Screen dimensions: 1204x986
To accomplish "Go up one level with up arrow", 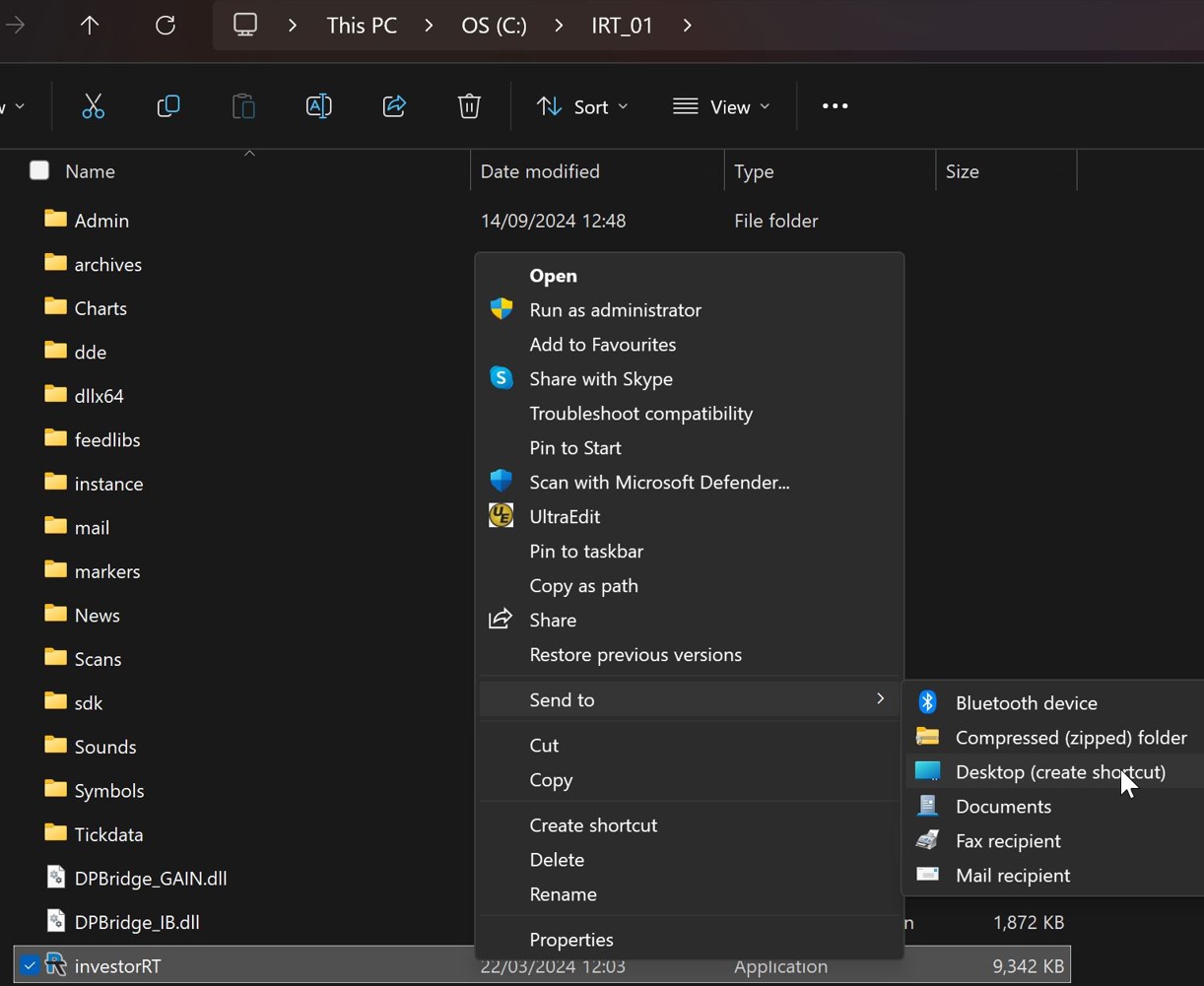I will pos(90,26).
